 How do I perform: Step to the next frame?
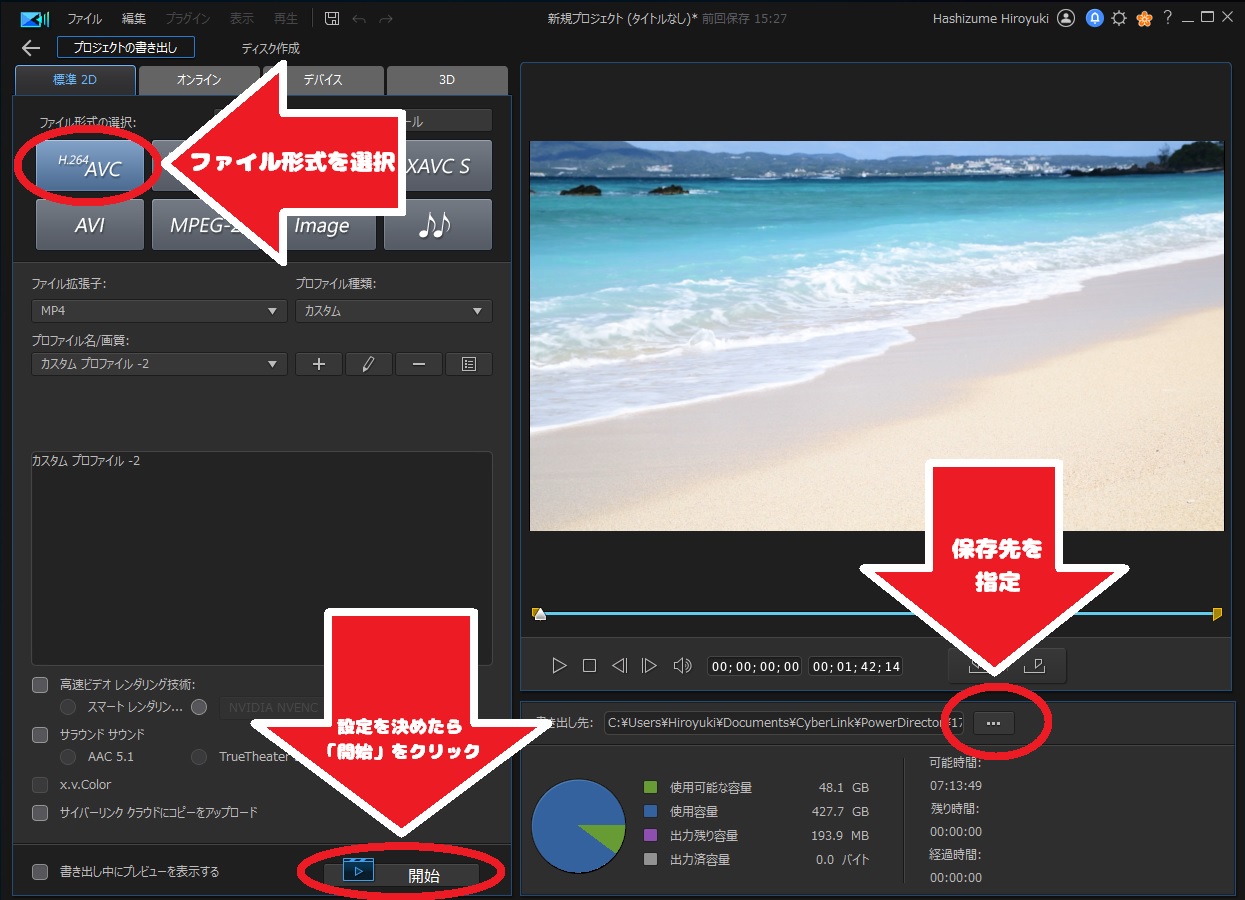[650, 665]
